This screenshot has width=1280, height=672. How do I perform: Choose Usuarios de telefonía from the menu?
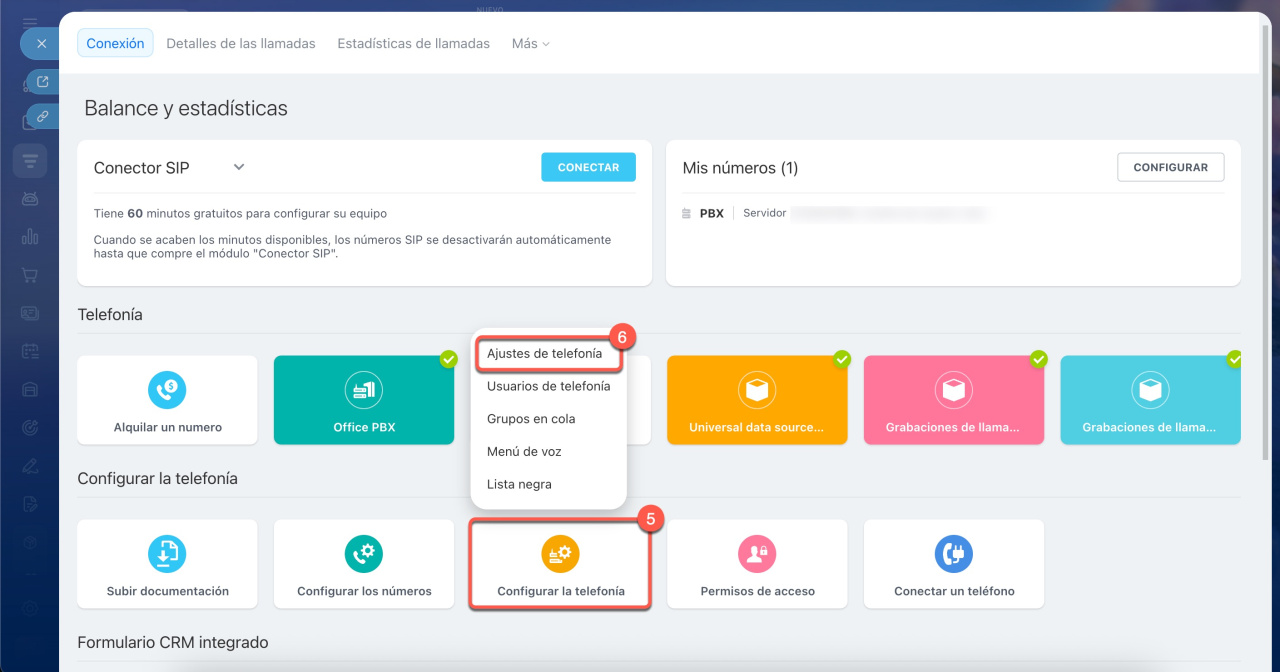(548, 386)
